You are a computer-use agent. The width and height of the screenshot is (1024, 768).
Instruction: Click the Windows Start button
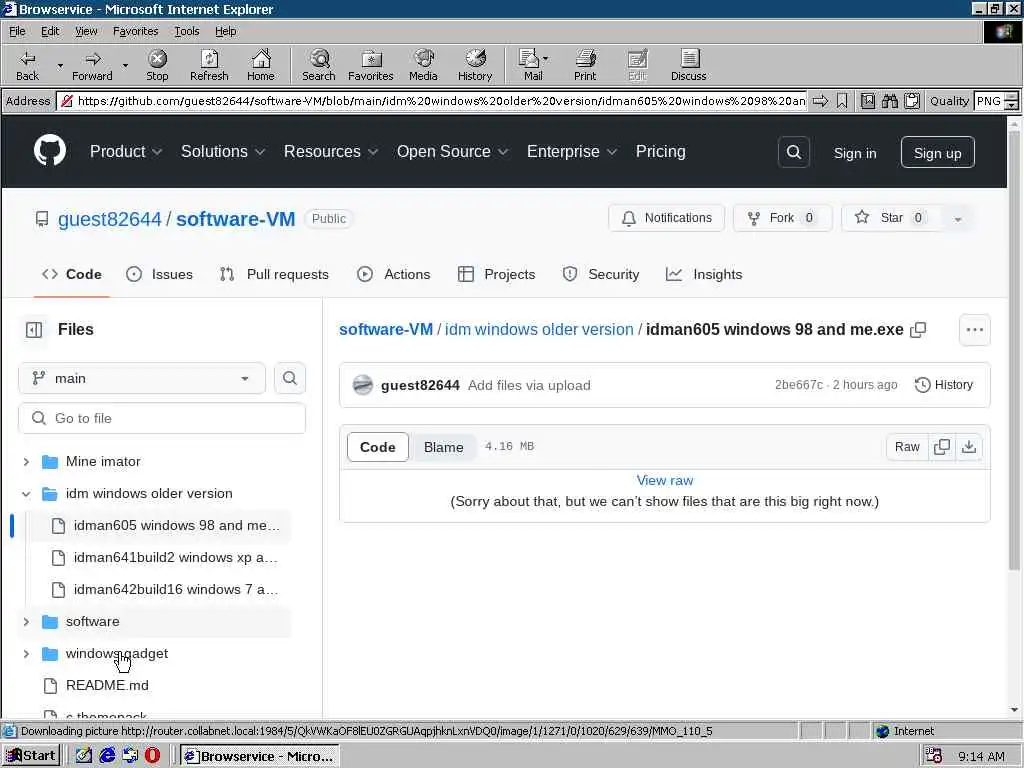point(31,756)
